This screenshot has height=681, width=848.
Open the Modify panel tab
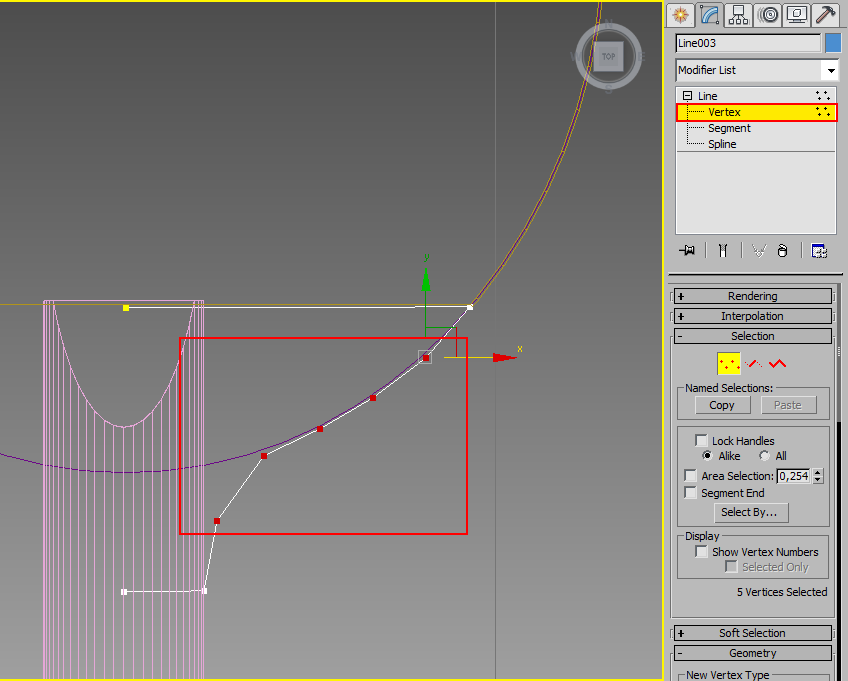point(709,15)
